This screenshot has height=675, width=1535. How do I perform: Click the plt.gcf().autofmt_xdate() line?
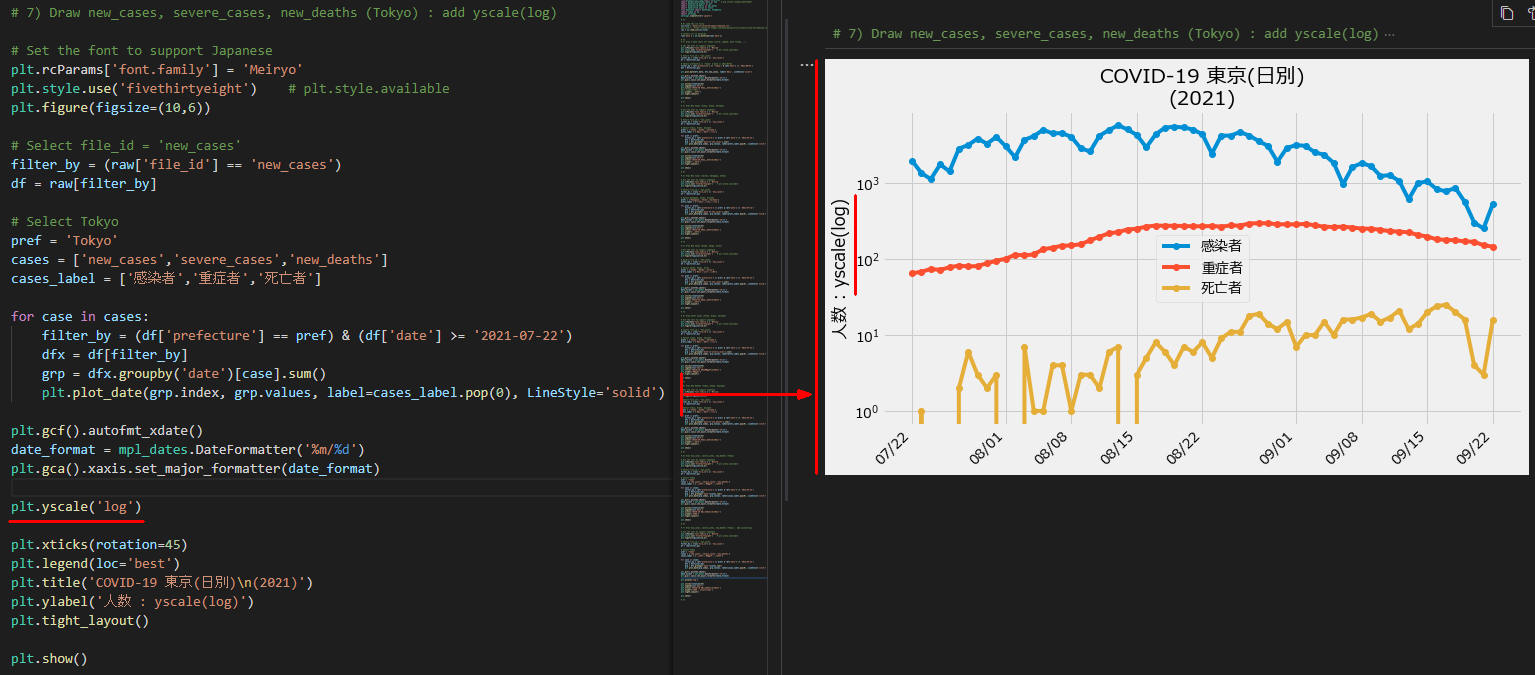click(107, 430)
